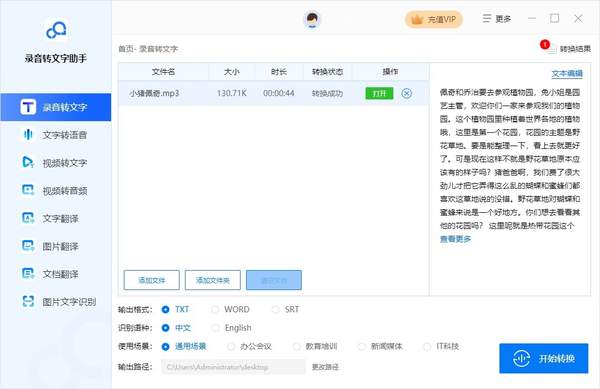Choose English as recognition language
Screen dimensions: 600x389
[x=215, y=328]
